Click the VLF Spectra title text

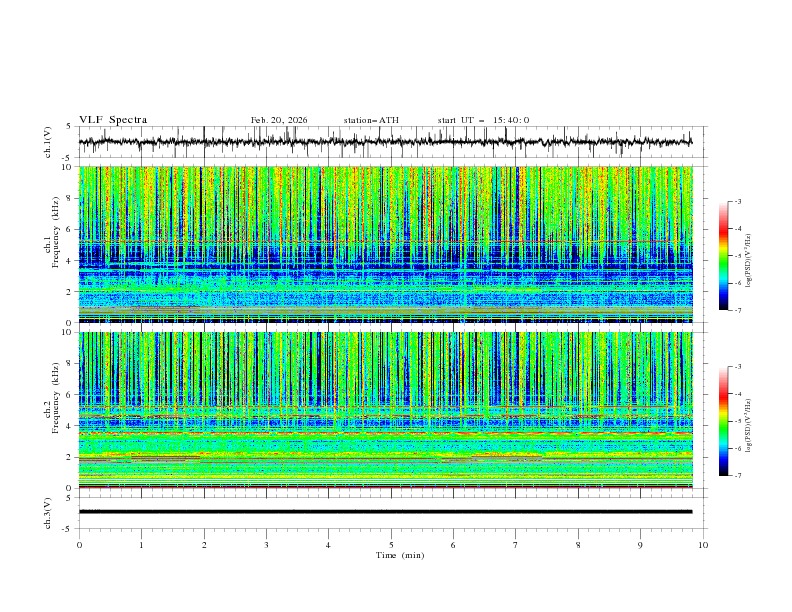(x=113, y=120)
